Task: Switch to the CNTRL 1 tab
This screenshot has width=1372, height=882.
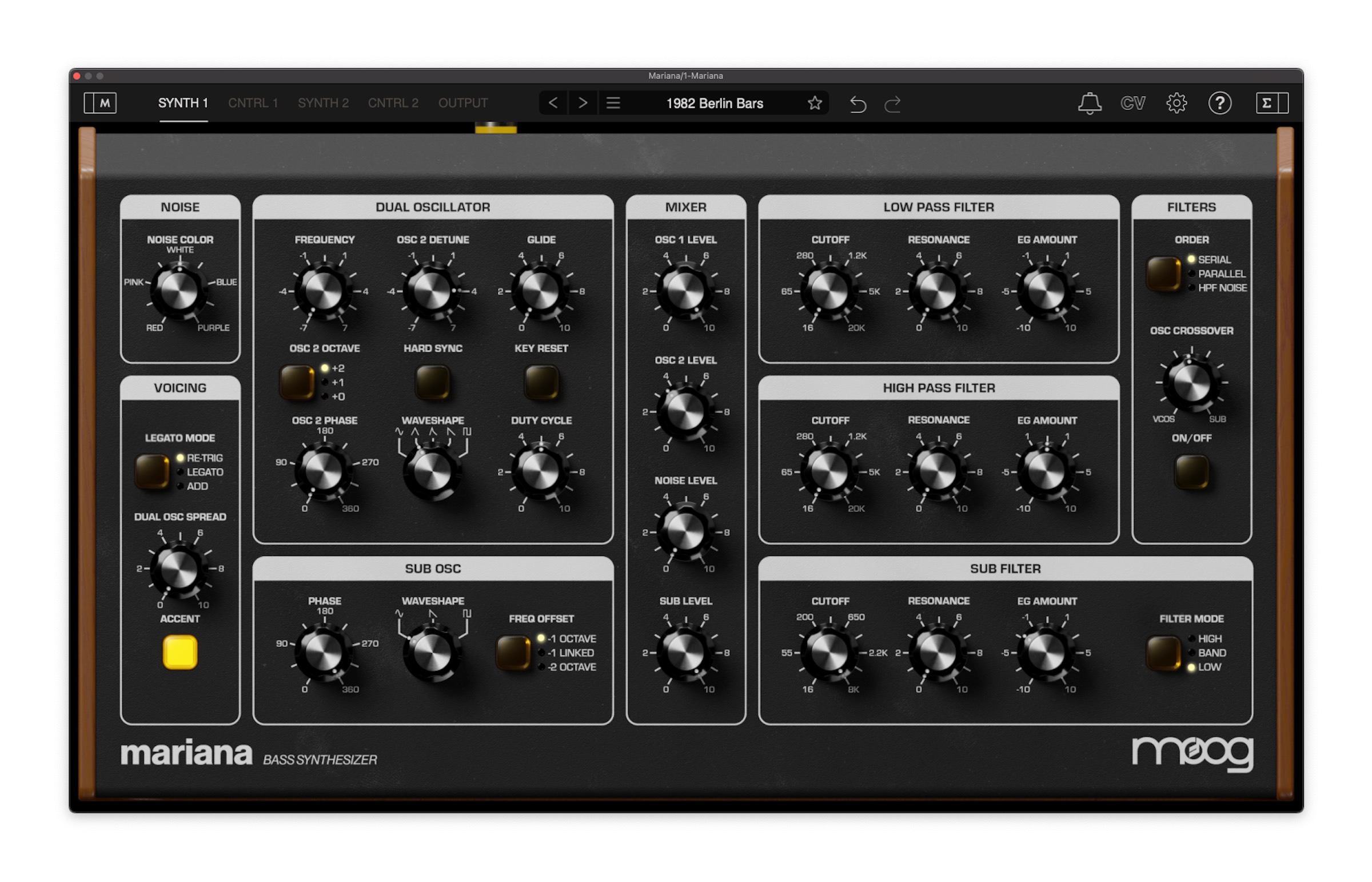Action: click(253, 103)
